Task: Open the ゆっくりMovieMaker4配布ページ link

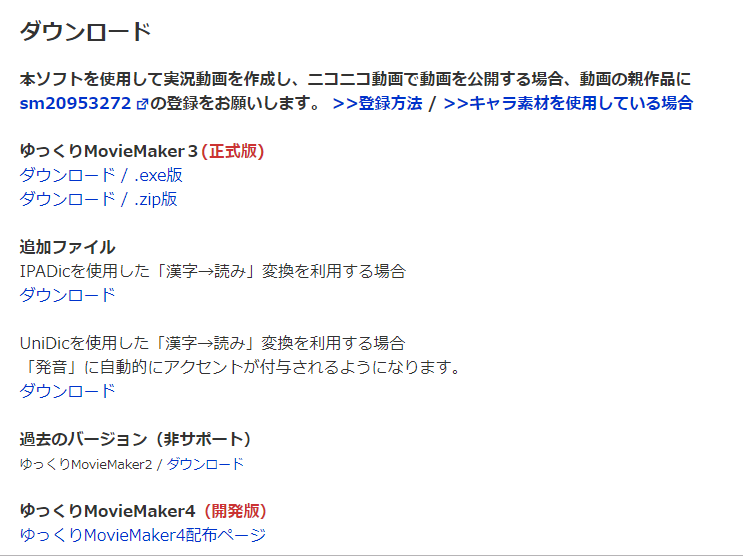Action: [x=143, y=535]
